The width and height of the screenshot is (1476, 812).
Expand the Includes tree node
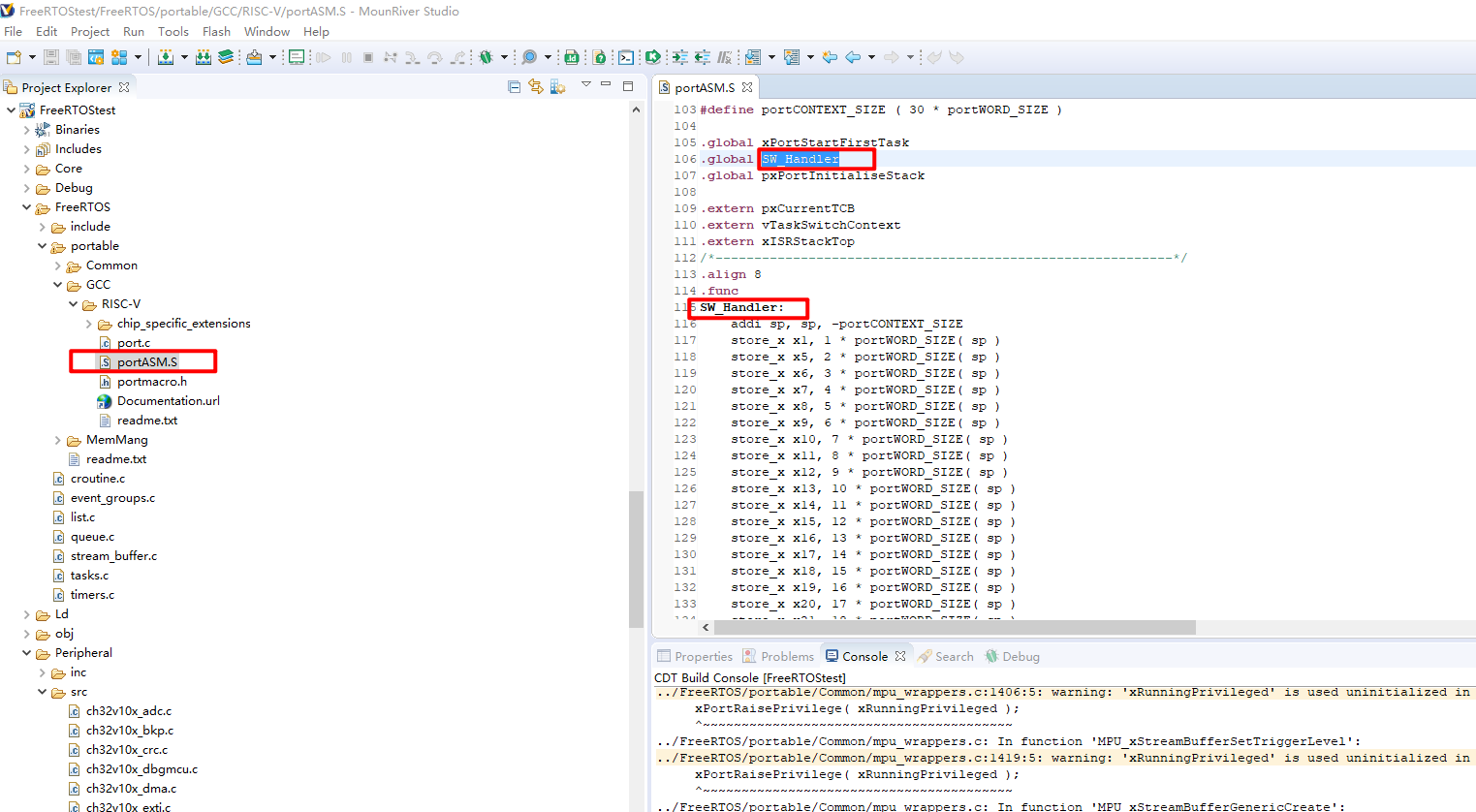click(26, 149)
